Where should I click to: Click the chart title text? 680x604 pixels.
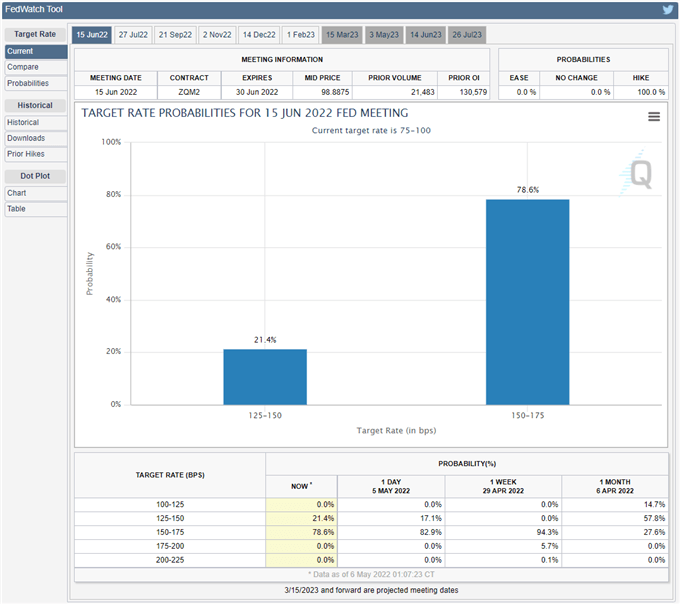245,113
